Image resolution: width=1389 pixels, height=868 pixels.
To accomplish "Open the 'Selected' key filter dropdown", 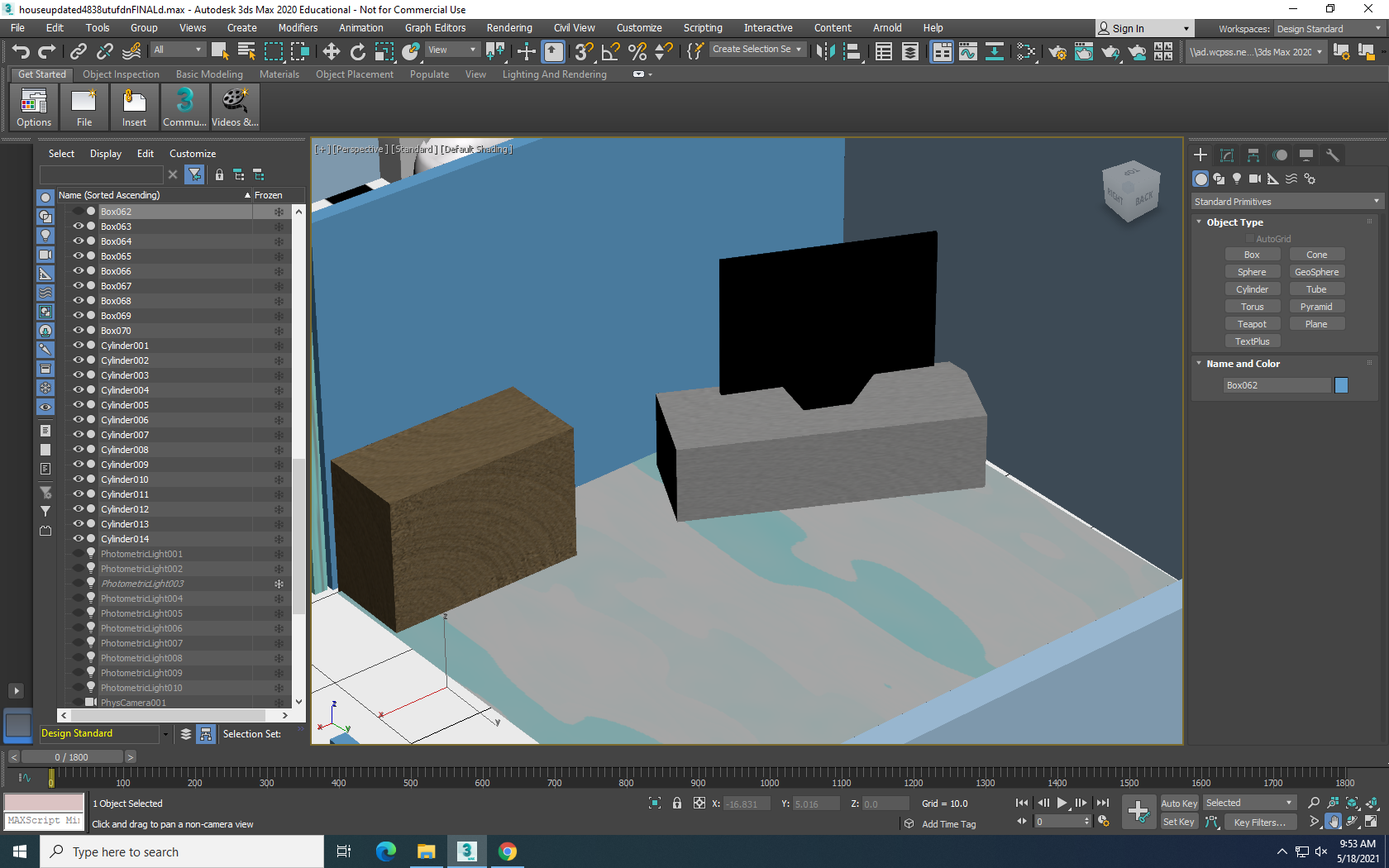I will 1249,803.
